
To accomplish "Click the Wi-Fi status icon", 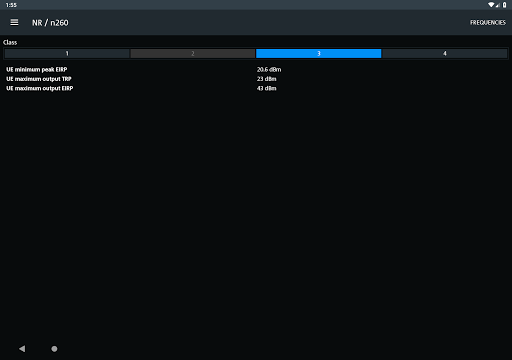I will [x=491, y=5].
